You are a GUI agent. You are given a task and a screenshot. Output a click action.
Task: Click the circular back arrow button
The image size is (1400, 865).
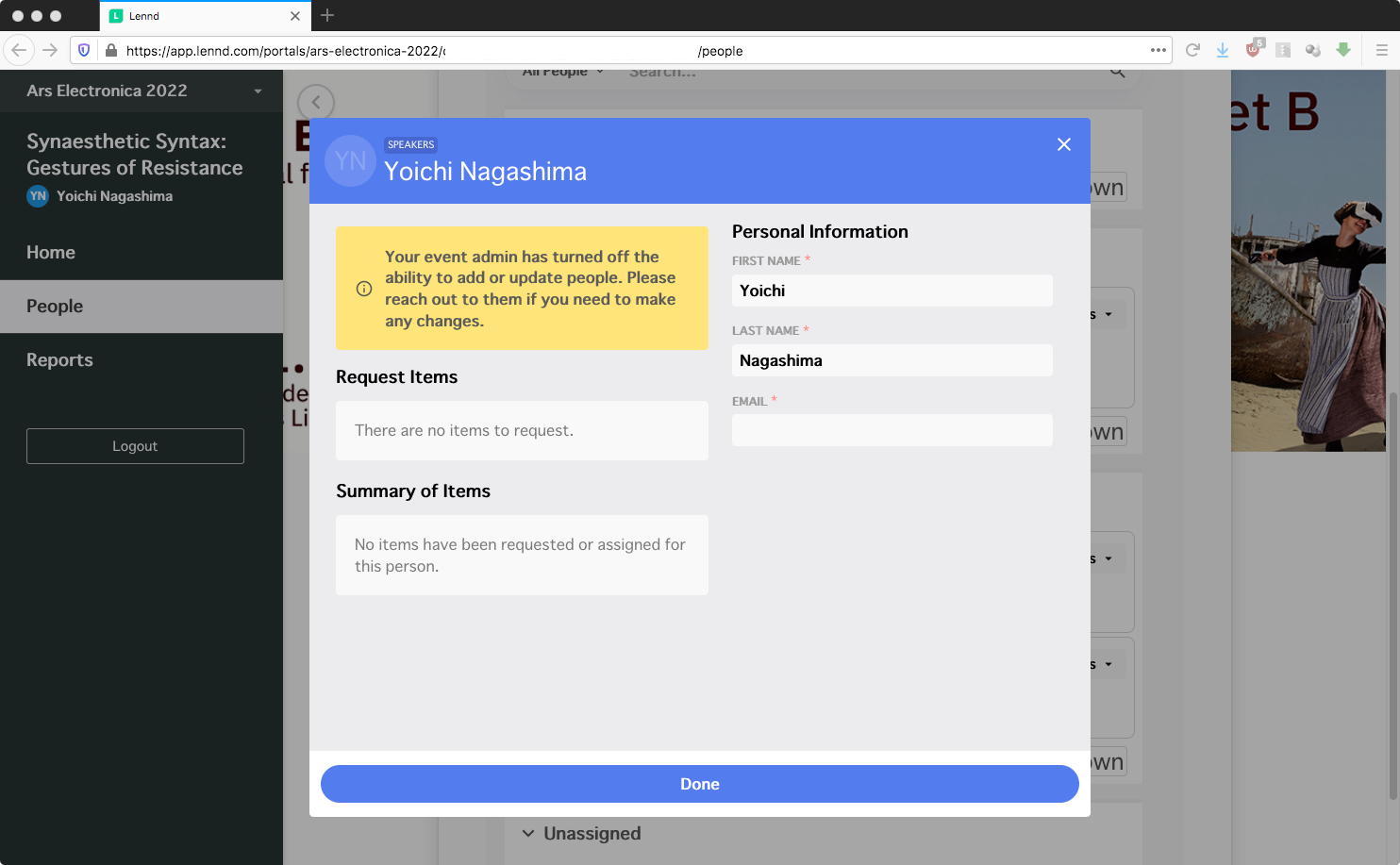click(316, 102)
